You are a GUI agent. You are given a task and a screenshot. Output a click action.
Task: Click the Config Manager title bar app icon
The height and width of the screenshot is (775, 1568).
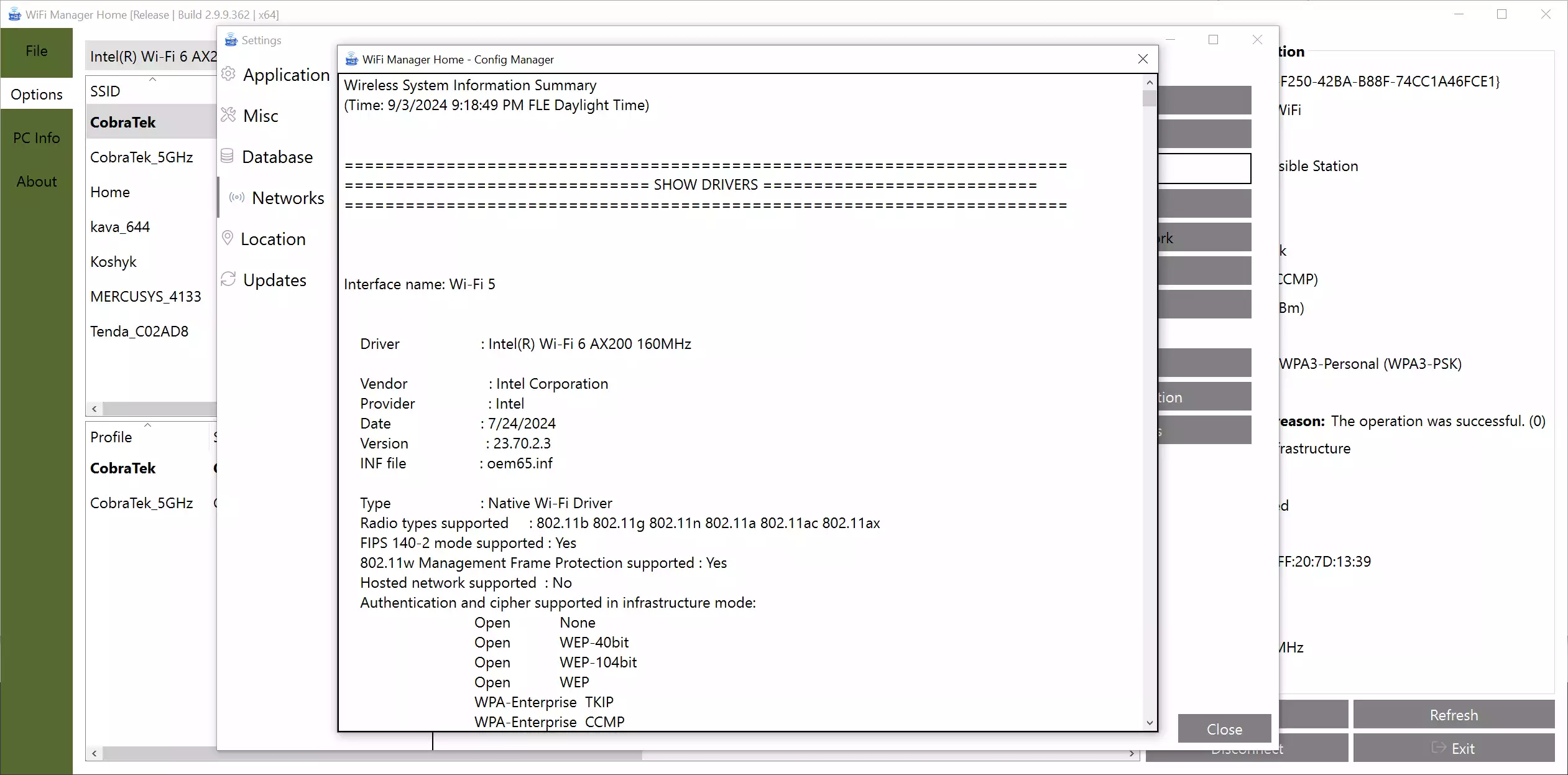pyautogui.click(x=352, y=59)
